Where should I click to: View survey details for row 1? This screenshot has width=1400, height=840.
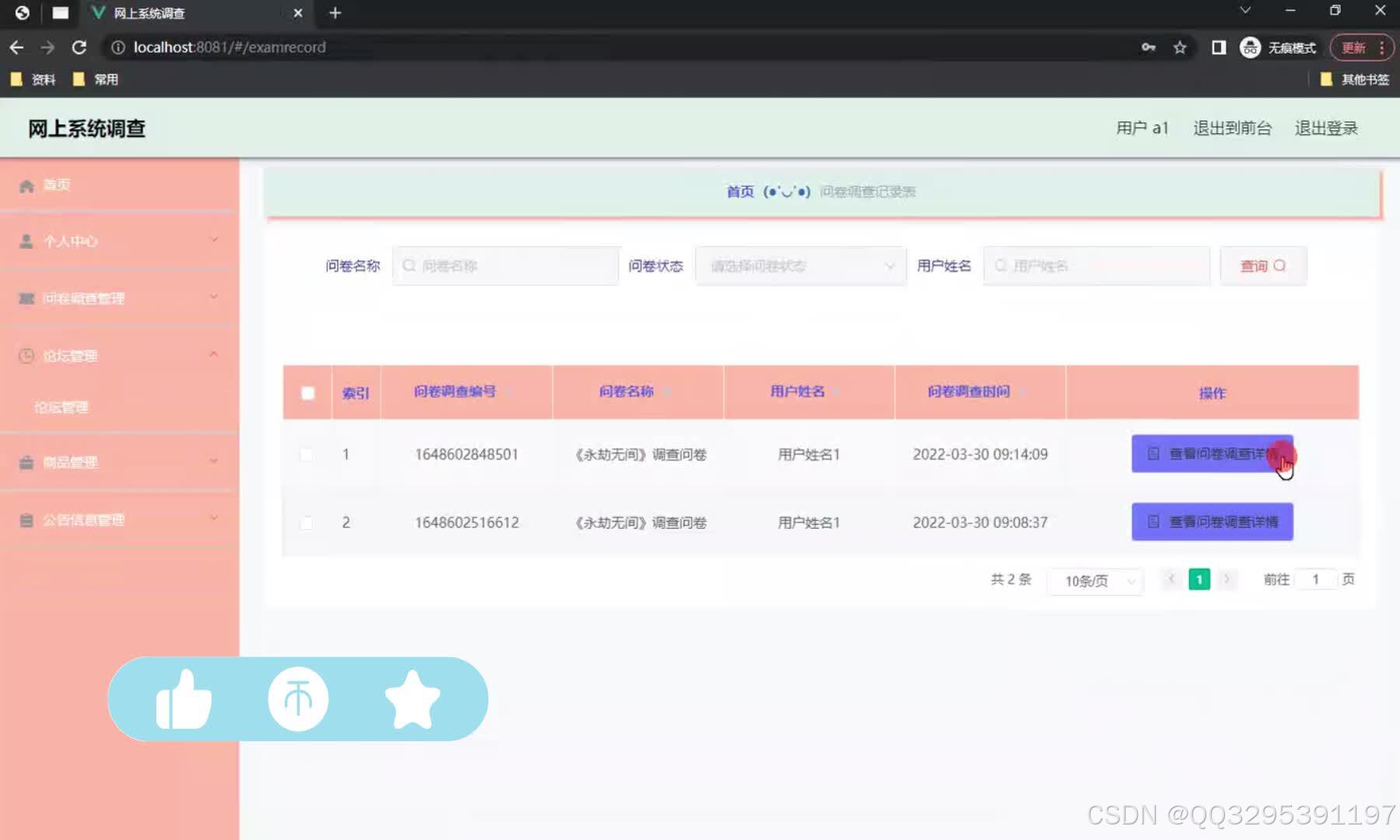point(1212,453)
